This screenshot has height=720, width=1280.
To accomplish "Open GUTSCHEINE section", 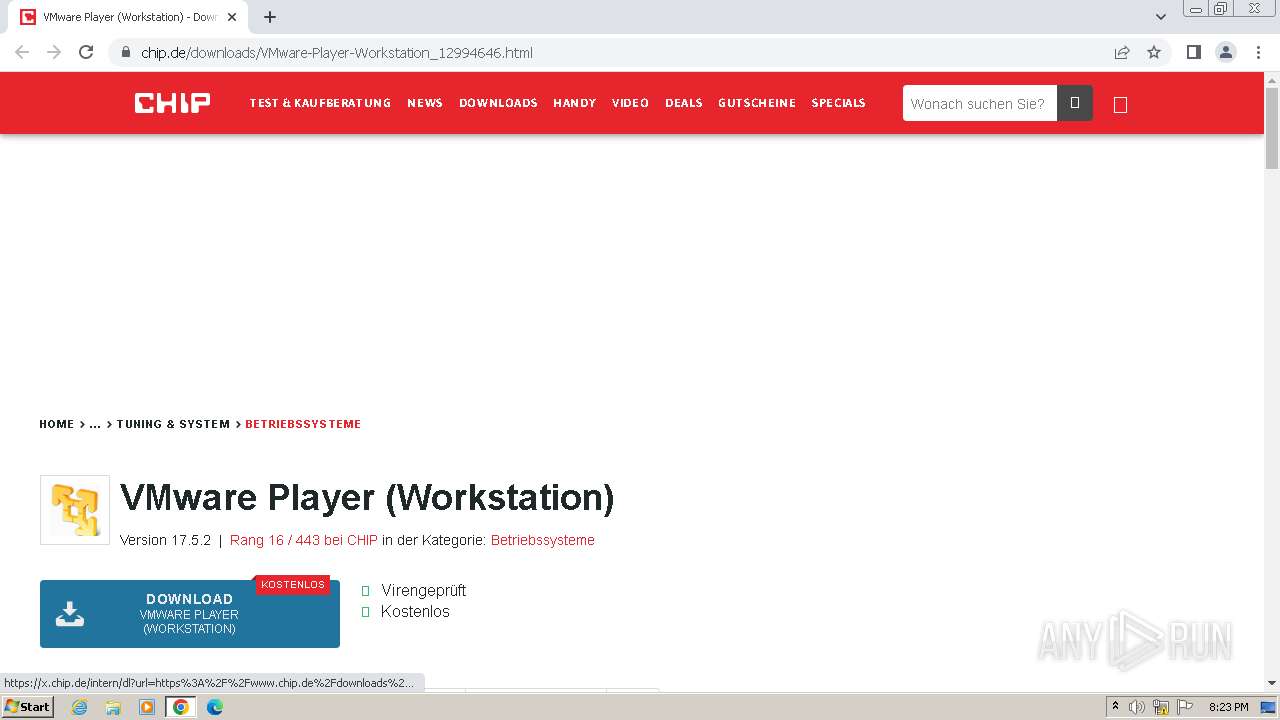I will click(x=757, y=103).
